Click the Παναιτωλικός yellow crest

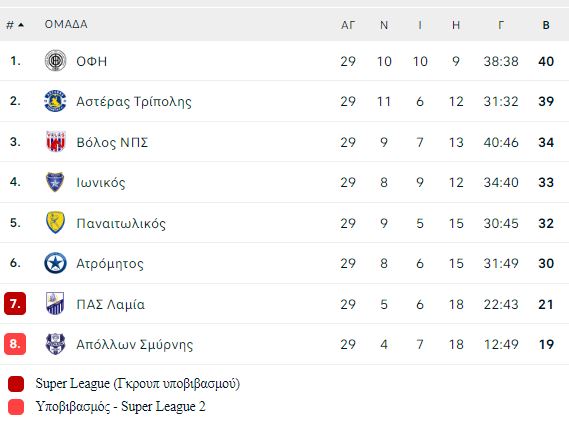55,222
